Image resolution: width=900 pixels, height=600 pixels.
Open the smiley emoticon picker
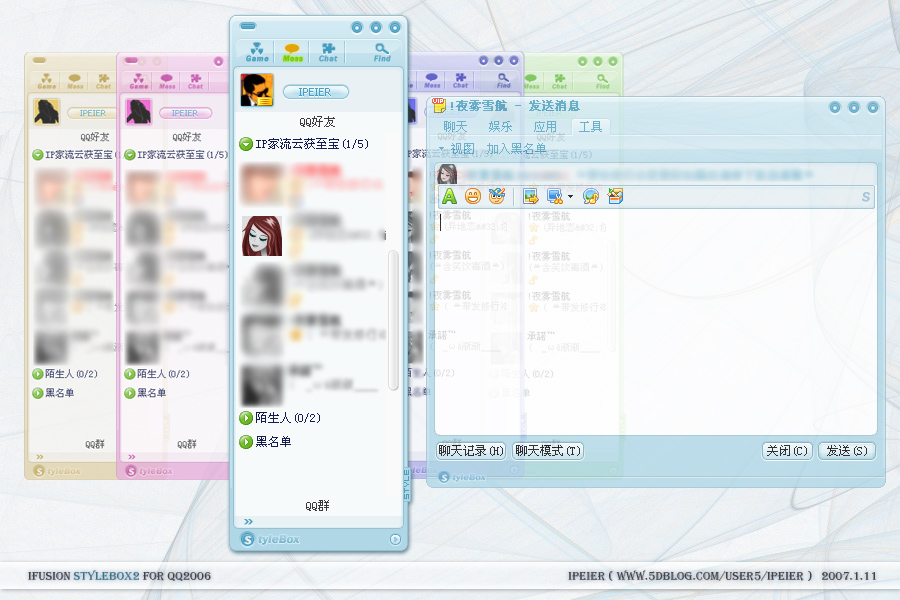point(473,196)
